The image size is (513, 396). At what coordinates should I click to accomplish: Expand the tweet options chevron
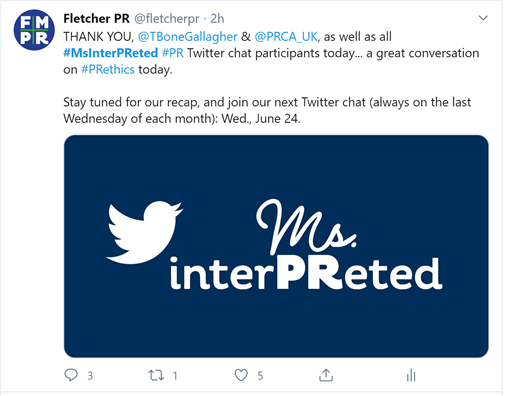pyautogui.click(x=483, y=18)
